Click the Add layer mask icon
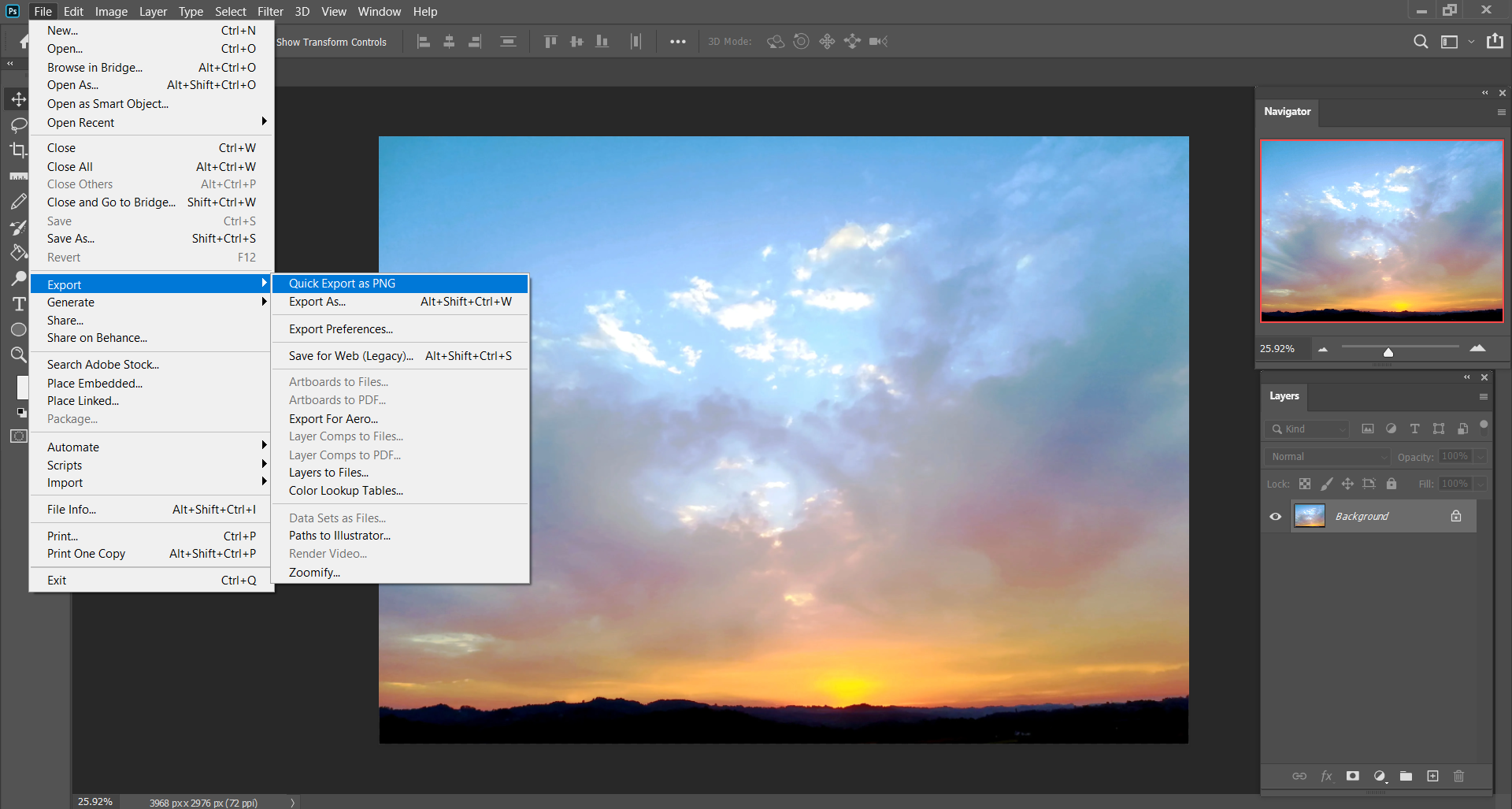 [x=1352, y=776]
